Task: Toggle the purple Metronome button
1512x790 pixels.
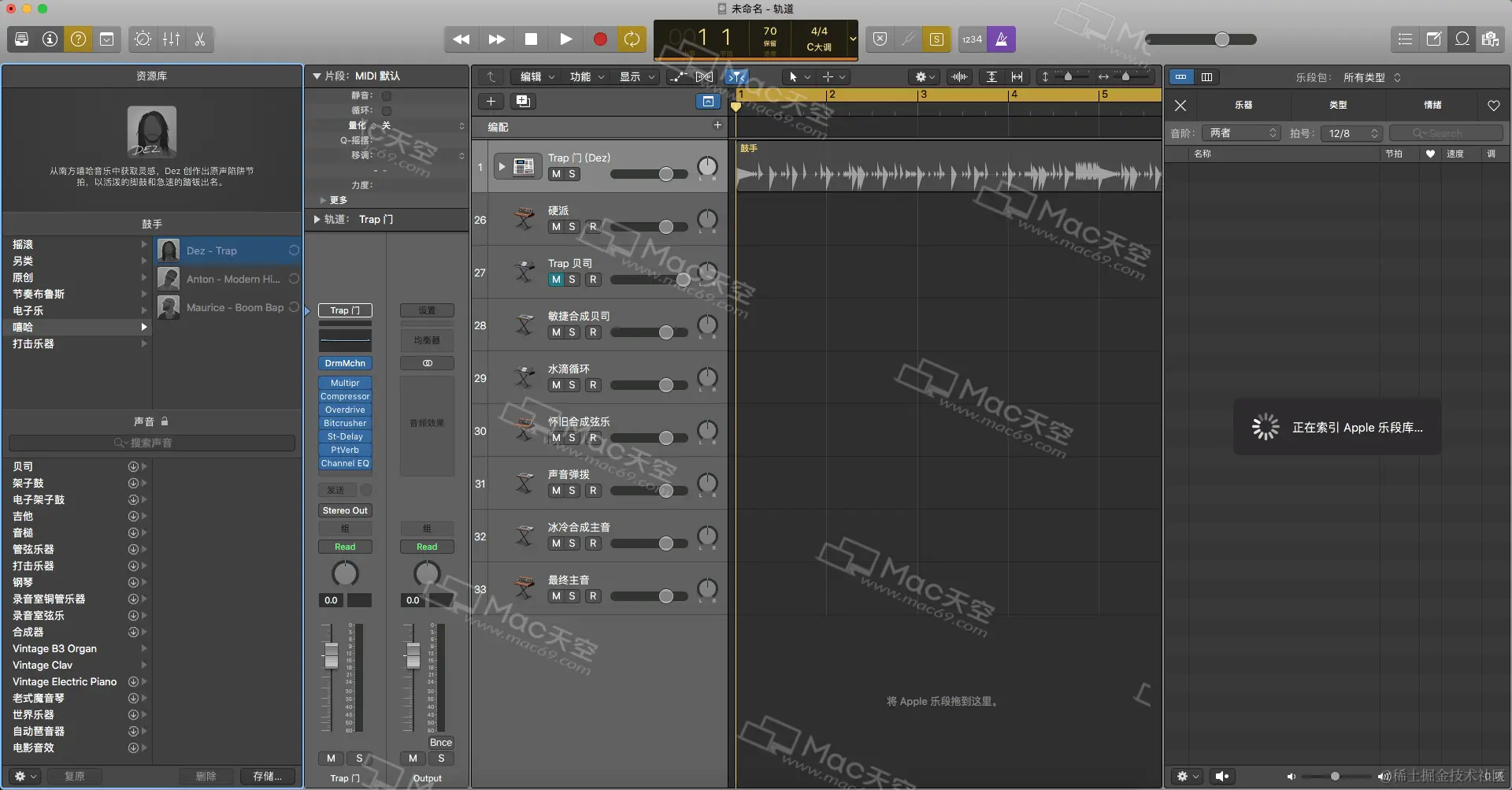Action: (1002, 39)
